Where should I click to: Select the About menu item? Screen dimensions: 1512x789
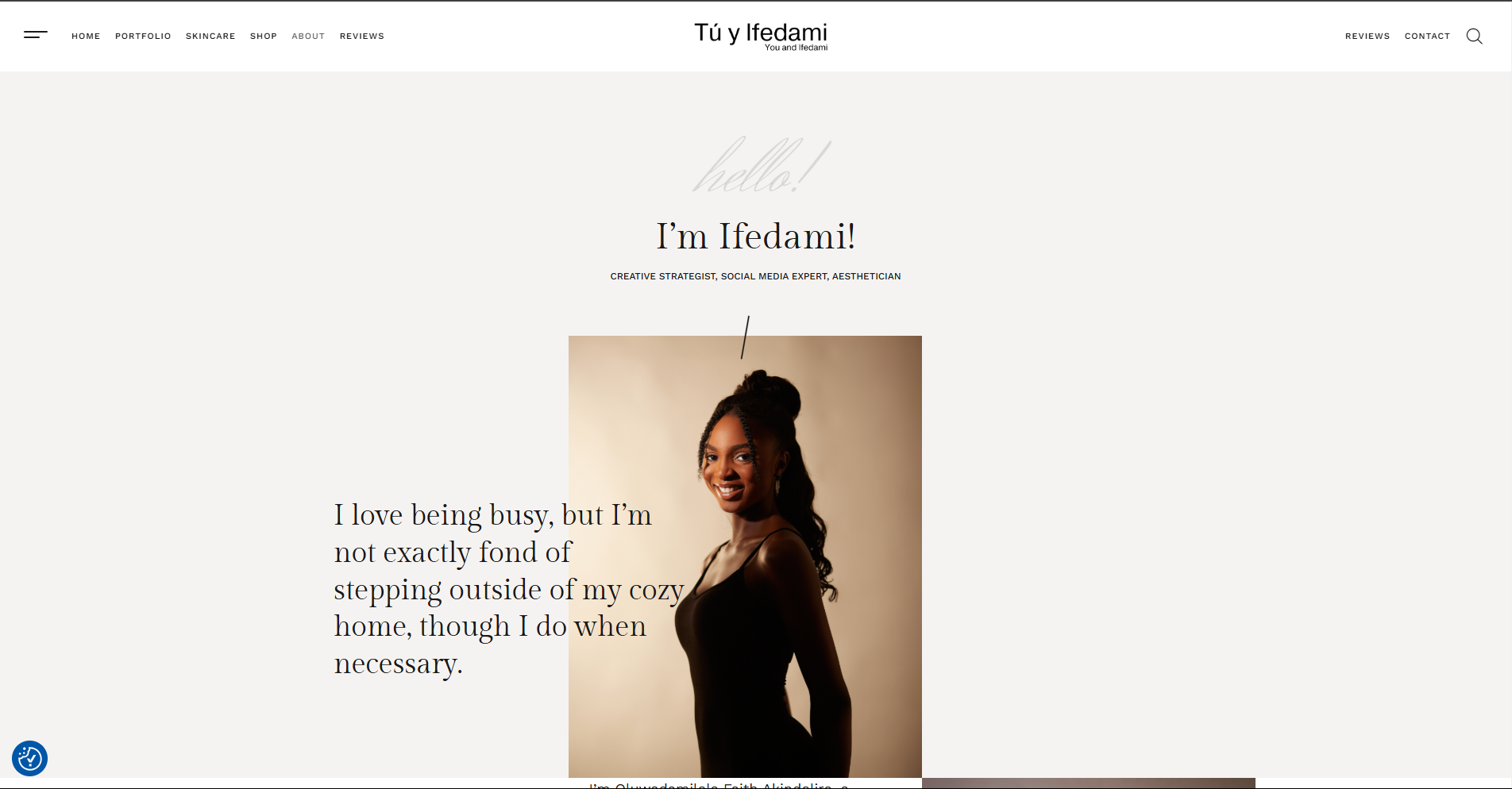tap(308, 37)
